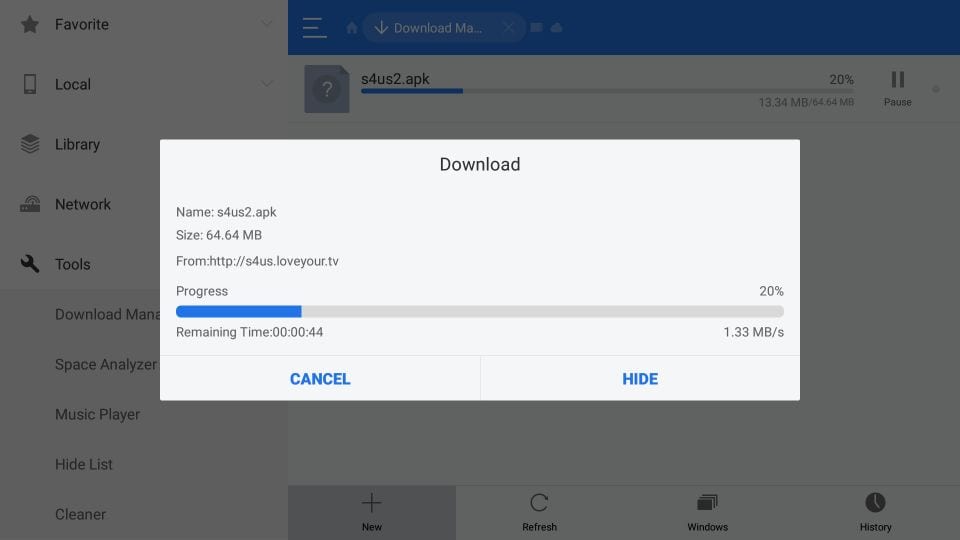Click the s4us2.apk unknown file icon
This screenshot has width=960, height=540.
point(327,89)
